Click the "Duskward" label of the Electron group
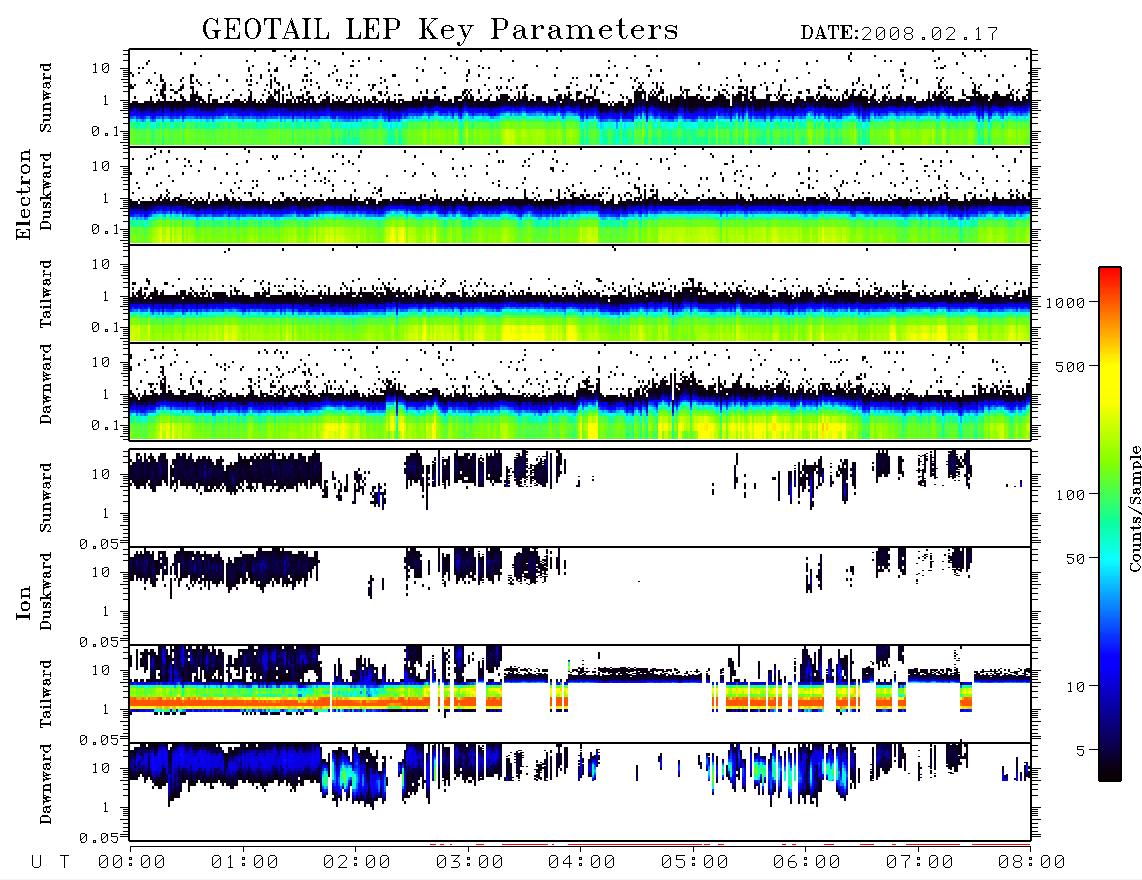The width and height of the screenshot is (1142, 880). coord(46,191)
